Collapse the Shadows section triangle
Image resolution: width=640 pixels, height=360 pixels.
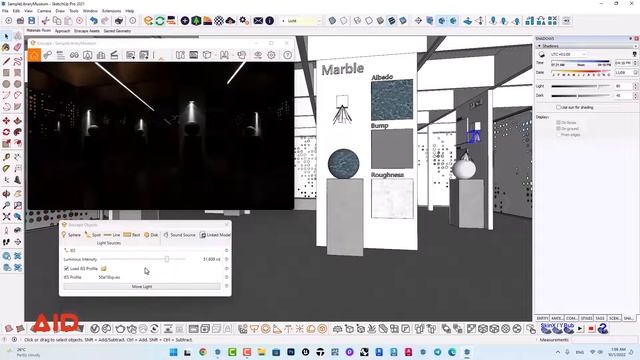point(539,46)
